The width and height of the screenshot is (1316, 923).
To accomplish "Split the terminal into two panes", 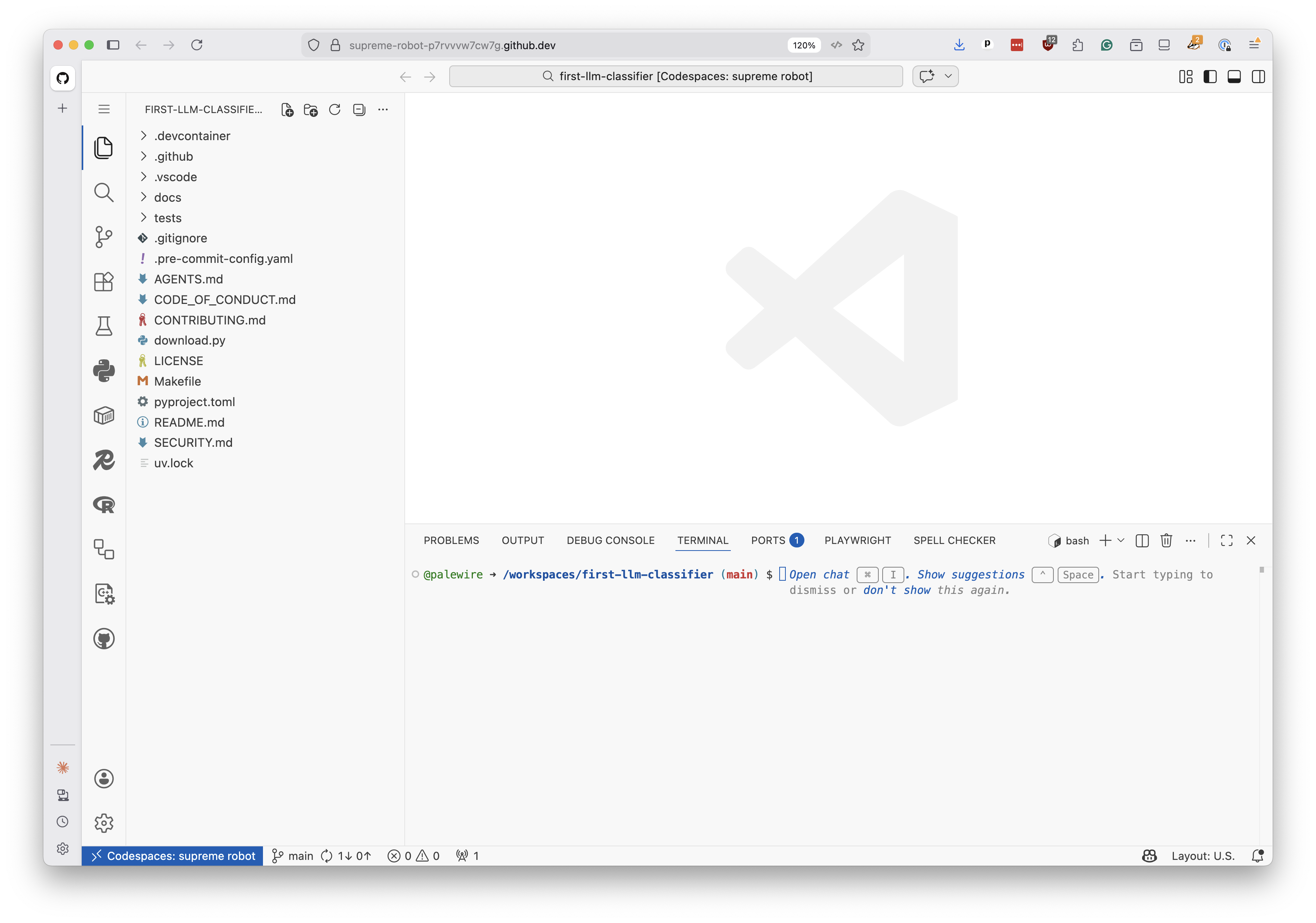I will pyautogui.click(x=1142, y=540).
